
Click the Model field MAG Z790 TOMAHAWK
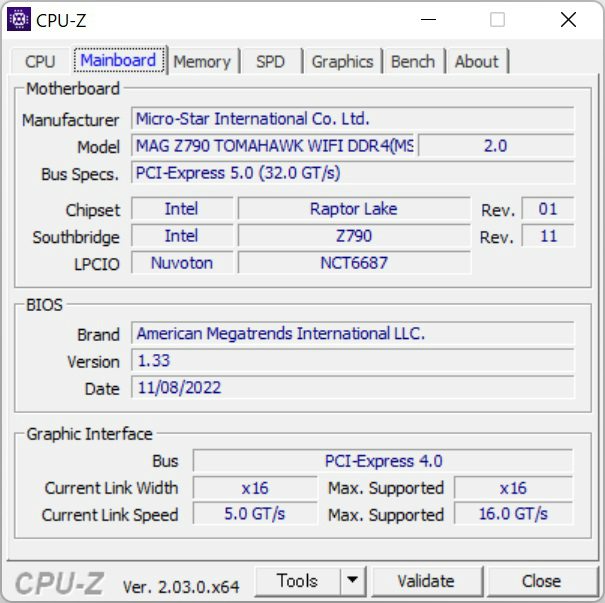273,146
